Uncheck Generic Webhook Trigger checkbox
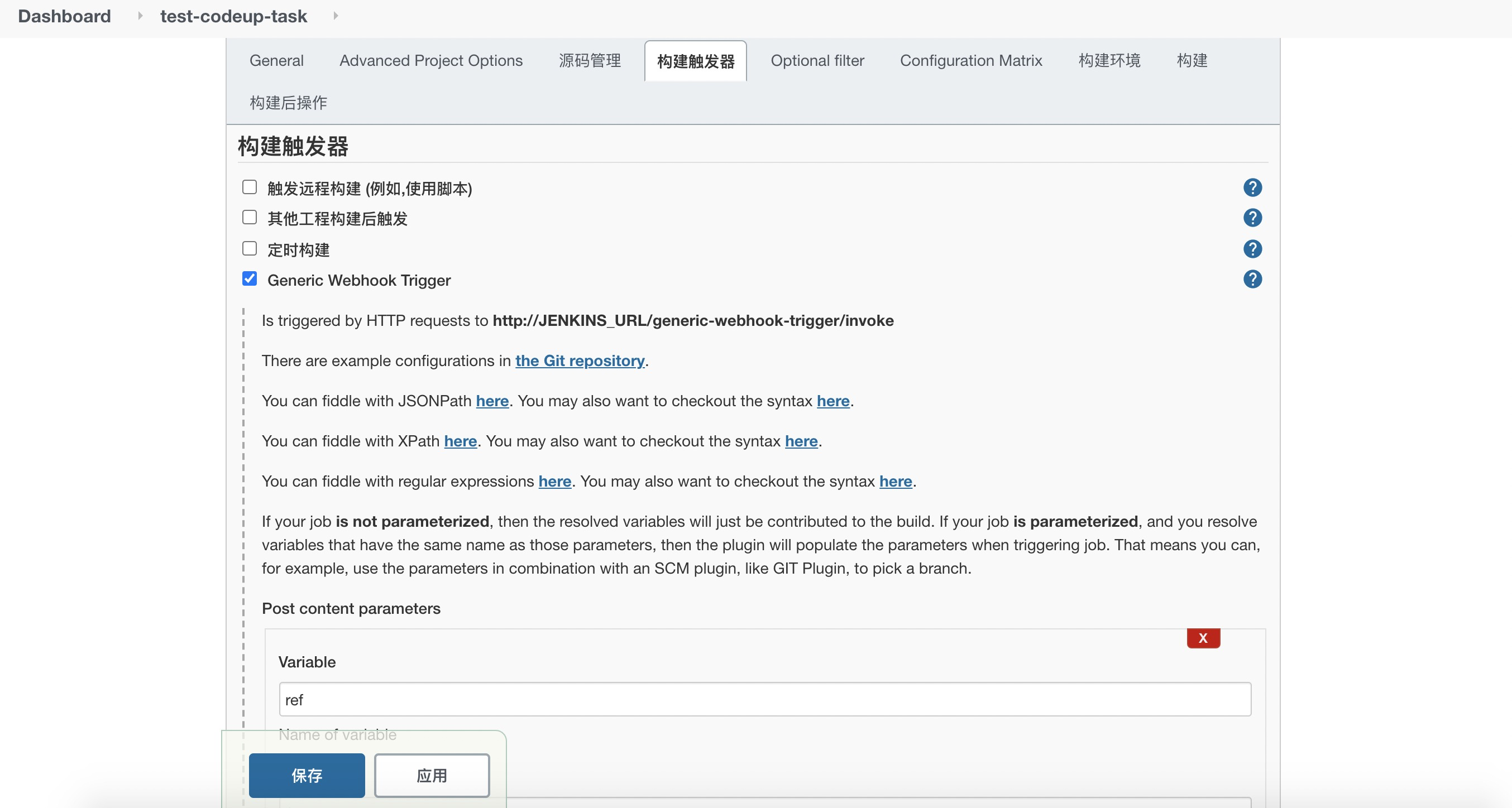Screen dimensions: 1512x808 coord(250,278)
